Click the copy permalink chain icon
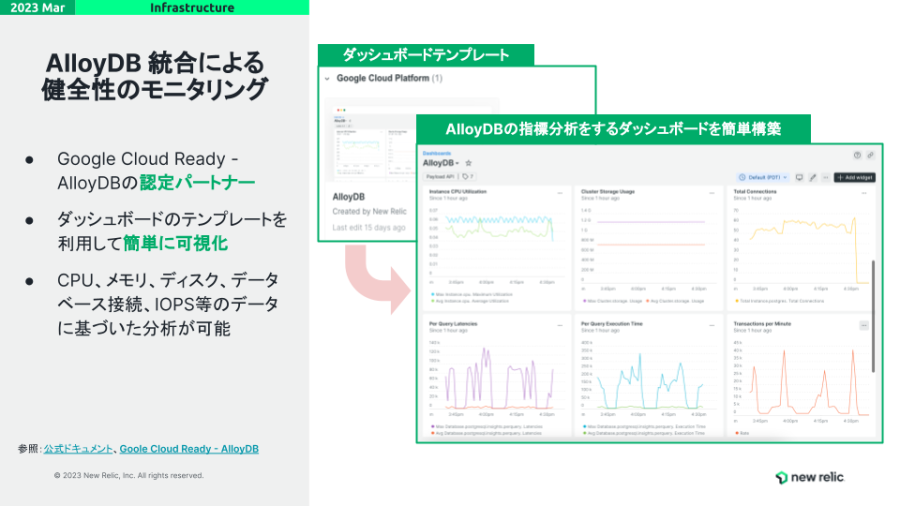 (870, 155)
